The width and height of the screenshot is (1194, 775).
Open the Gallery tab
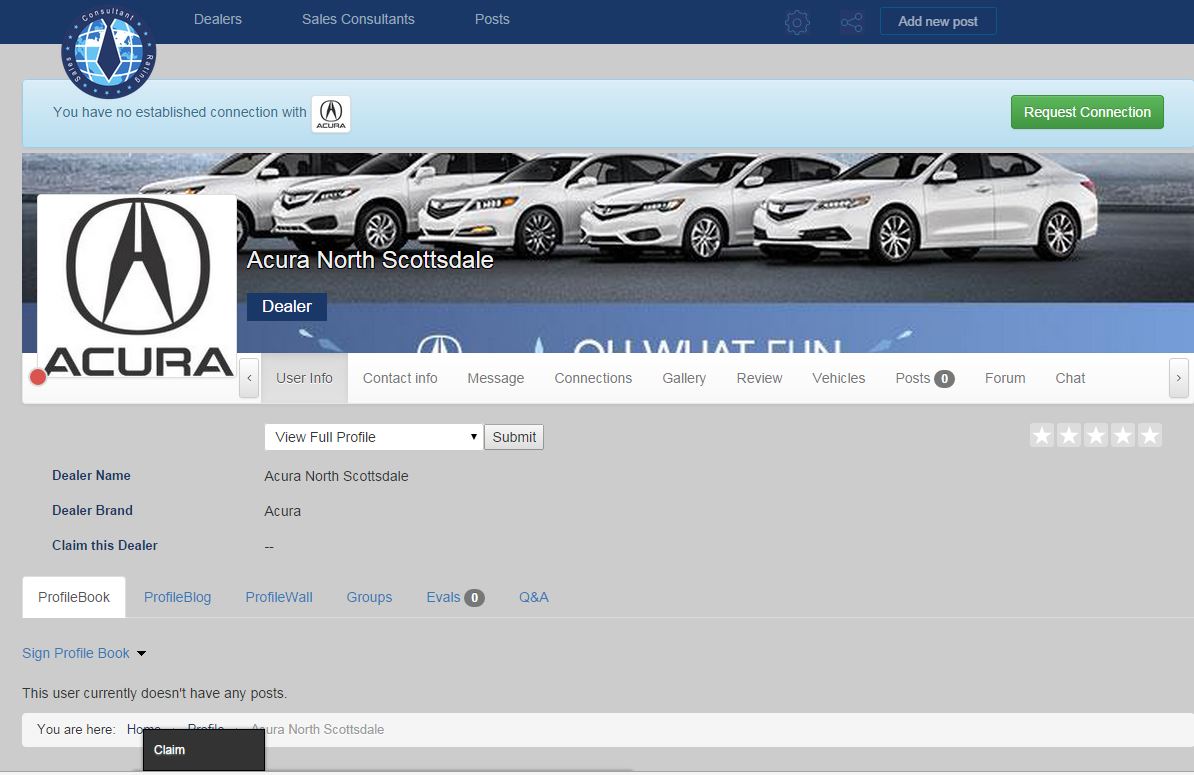click(684, 378)
